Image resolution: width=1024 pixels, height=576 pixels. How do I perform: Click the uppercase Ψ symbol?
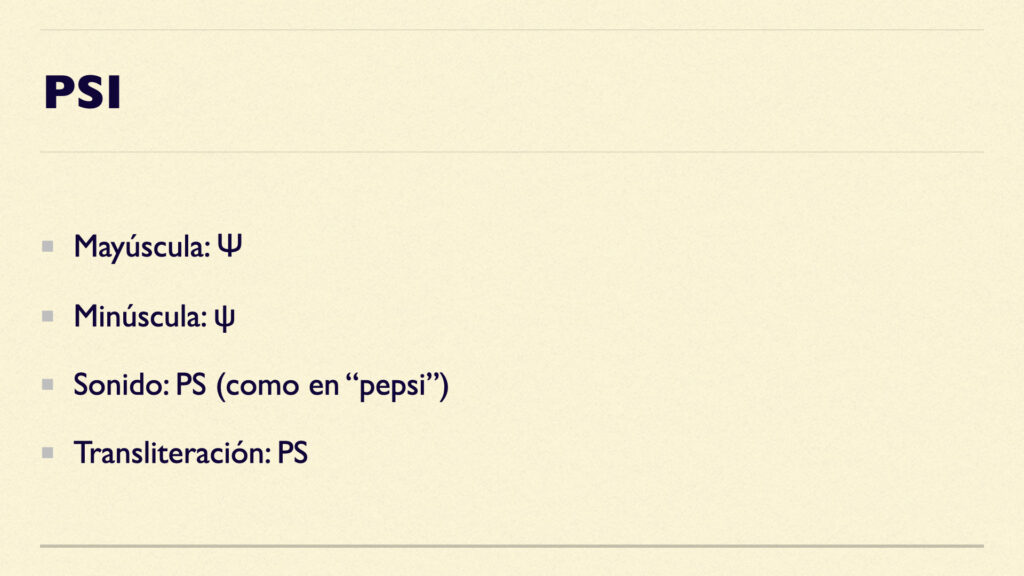(x=229, y=247)
